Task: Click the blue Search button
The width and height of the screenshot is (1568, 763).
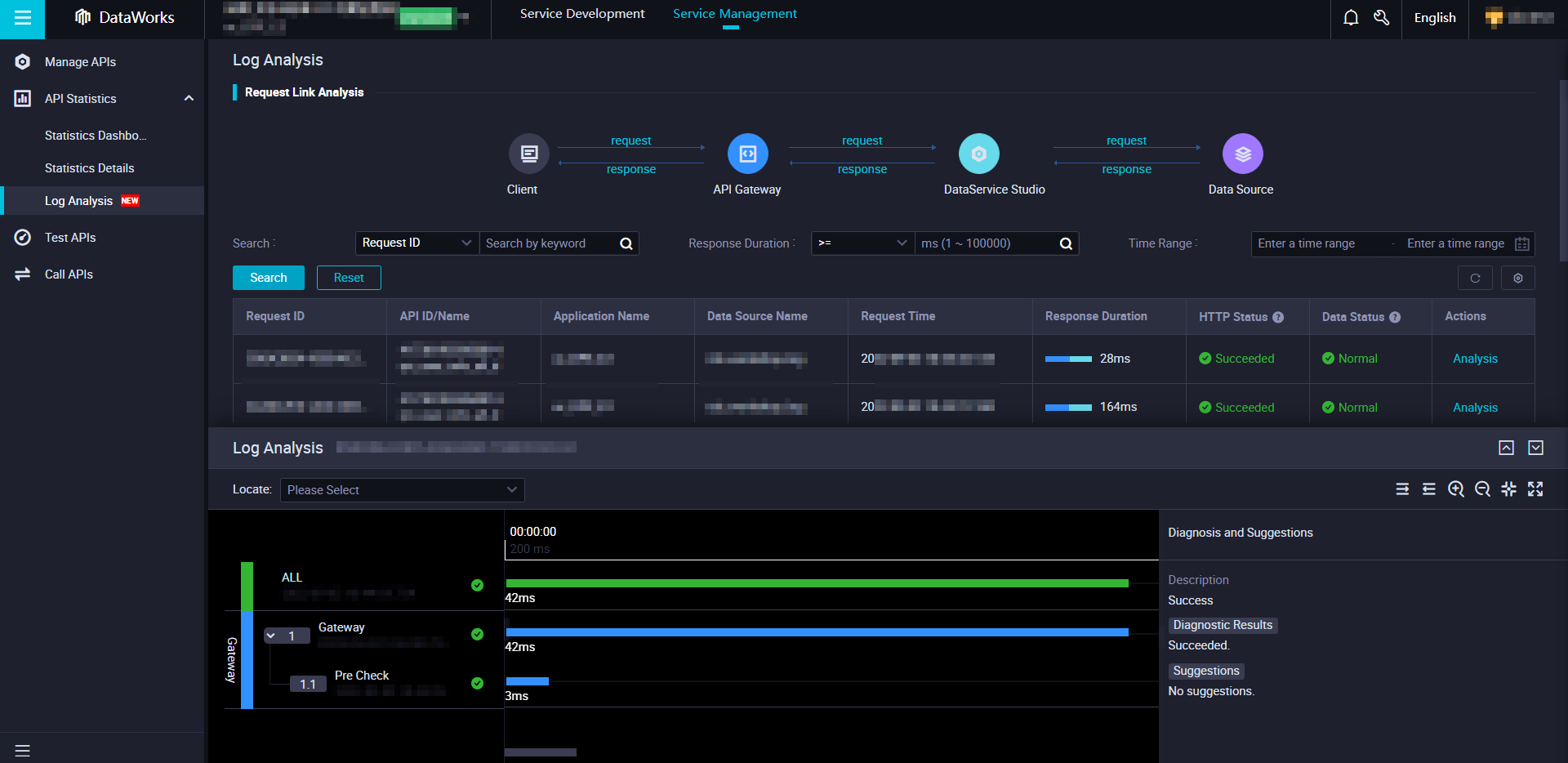Action: [268, 278]
